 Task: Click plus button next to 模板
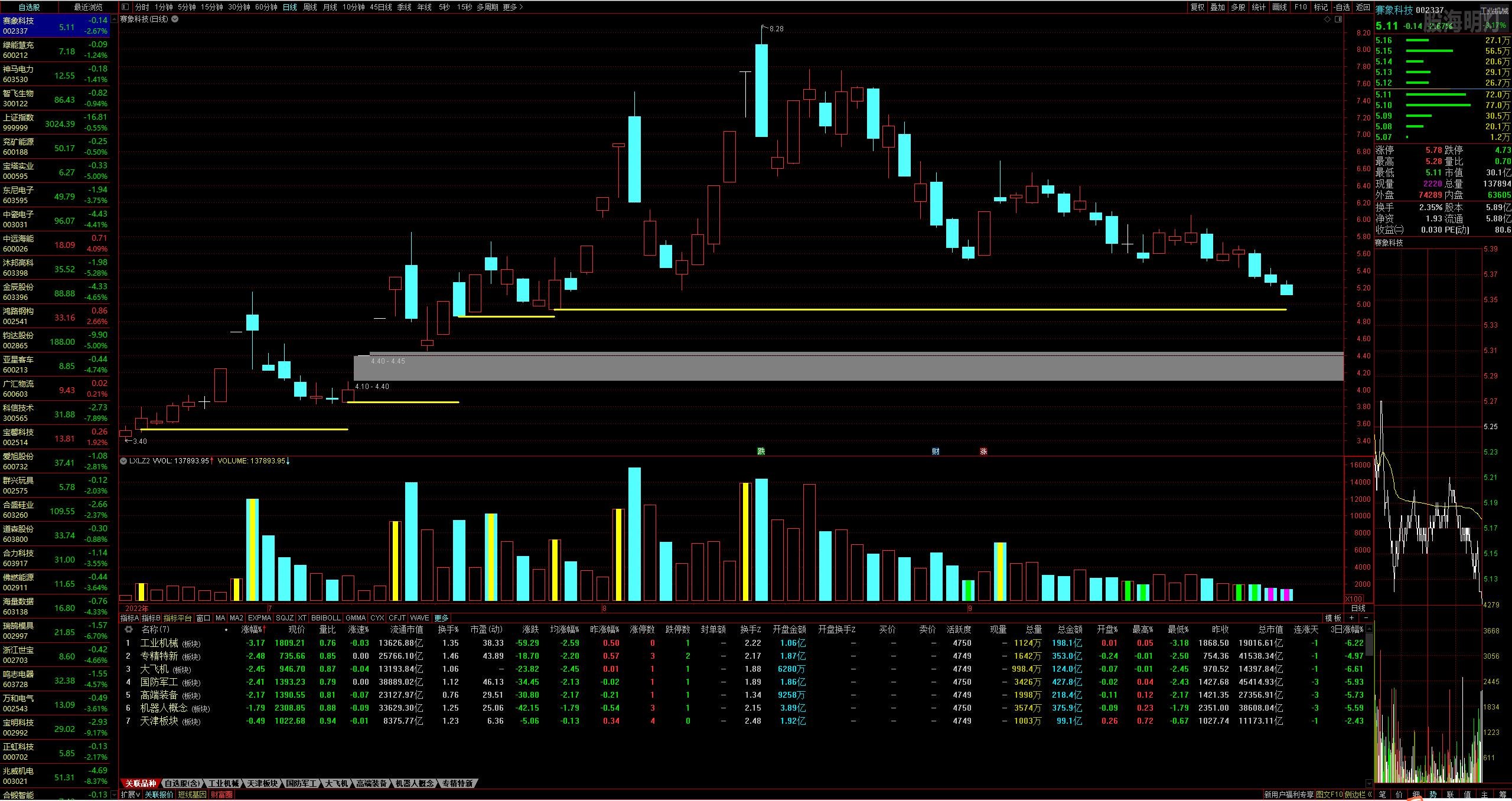click(x=1350, y=618)
